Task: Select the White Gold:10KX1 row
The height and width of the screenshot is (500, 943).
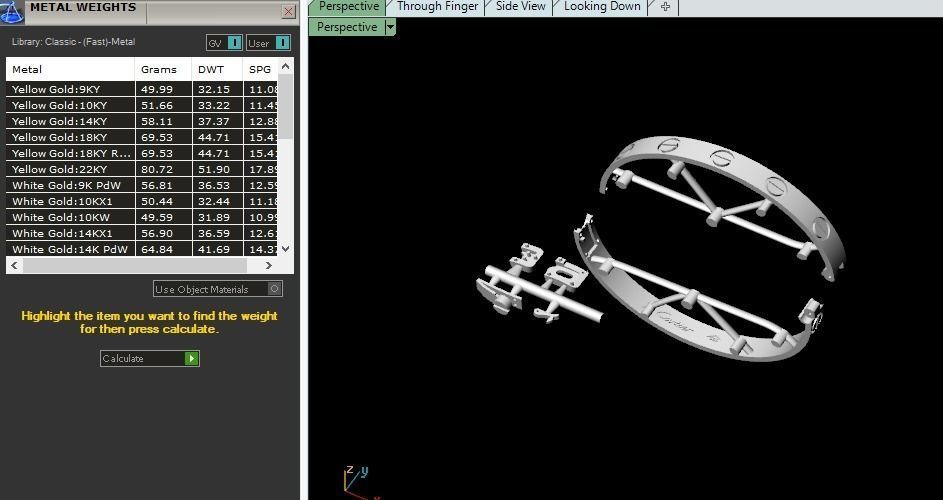Action: click(142, 201)
